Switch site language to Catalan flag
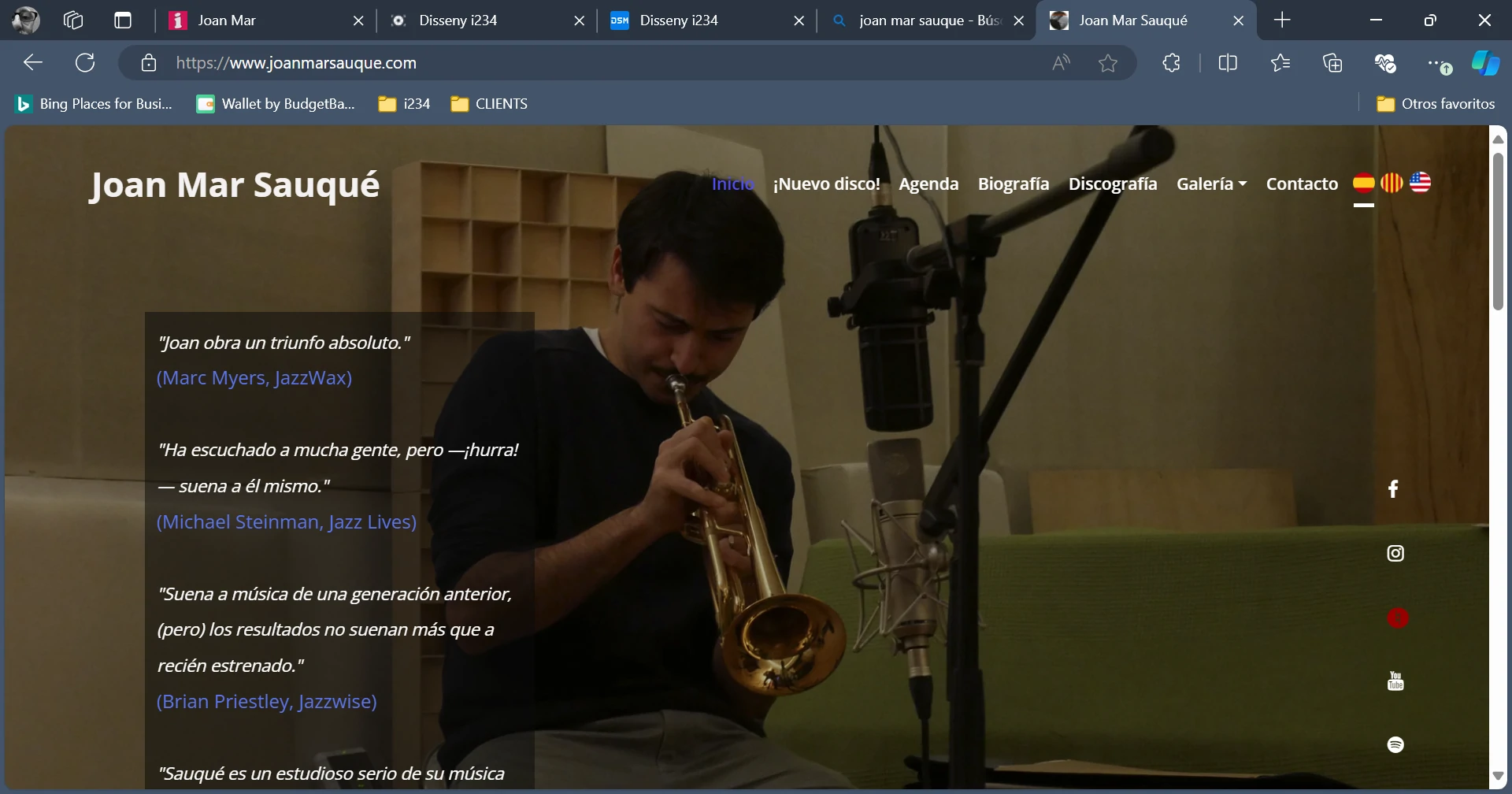1512x794 pixels. [1392, 183]
